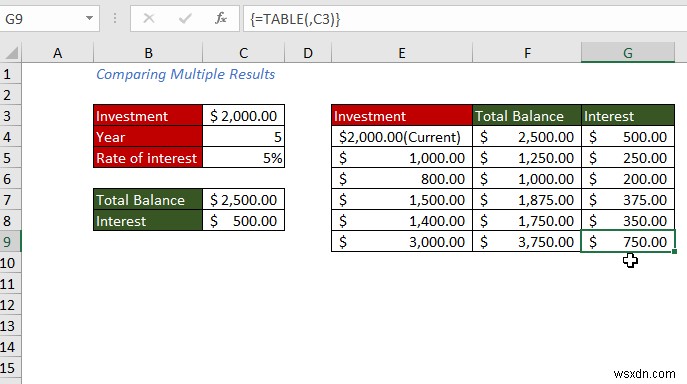Click total balance cell showing 3,750.00
This screenshot has height=384, width=687.
click(527, 242)
